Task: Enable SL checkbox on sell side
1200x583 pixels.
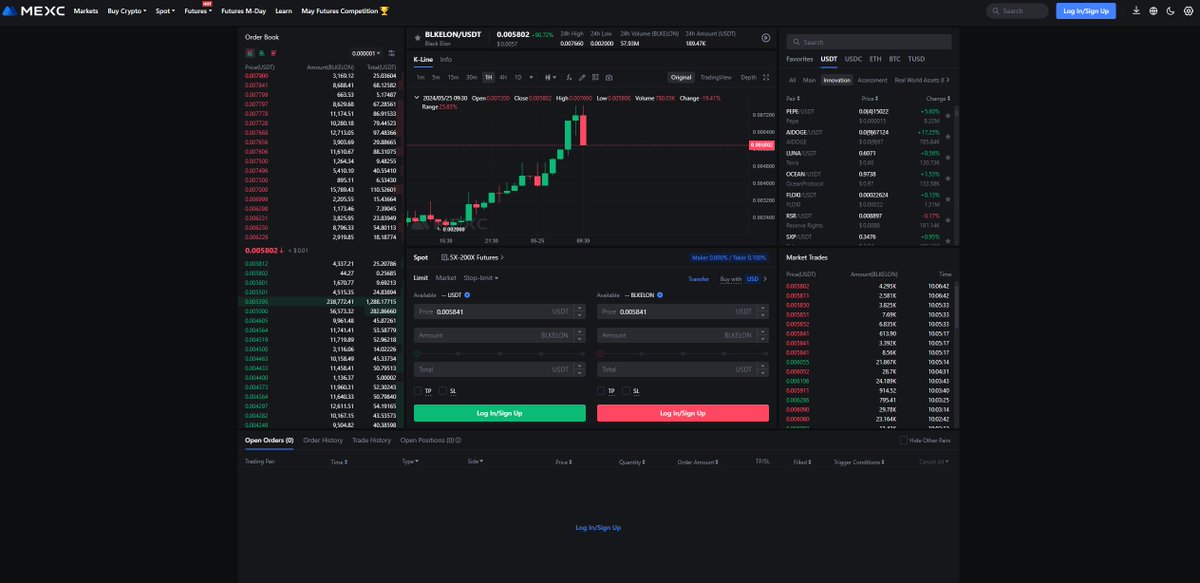Action: 627,390
